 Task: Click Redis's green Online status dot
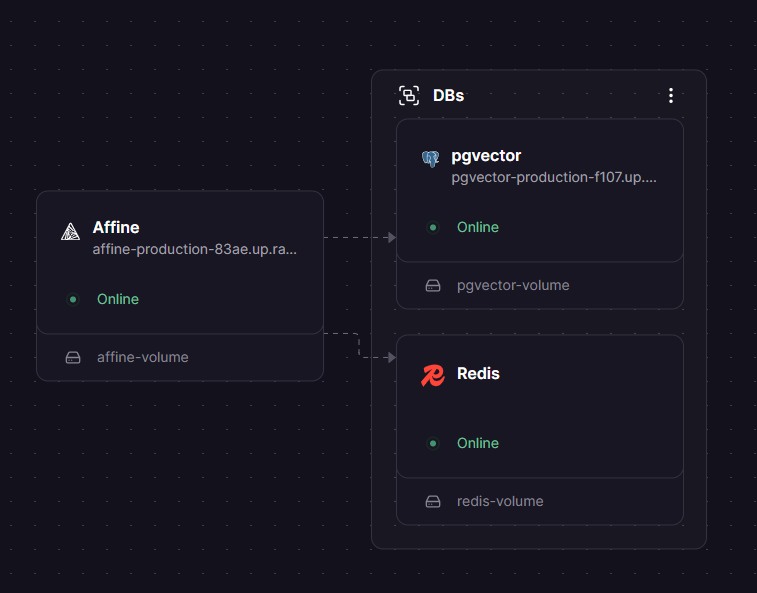point(433,443)
